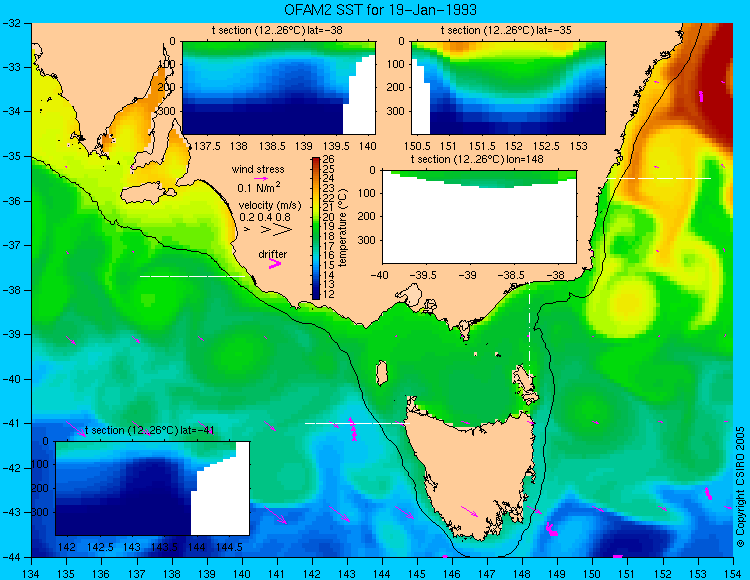Click the '-40' main map latitude axis label
The height and width of the screenshot is (580, 750).
tap(11, 379)
